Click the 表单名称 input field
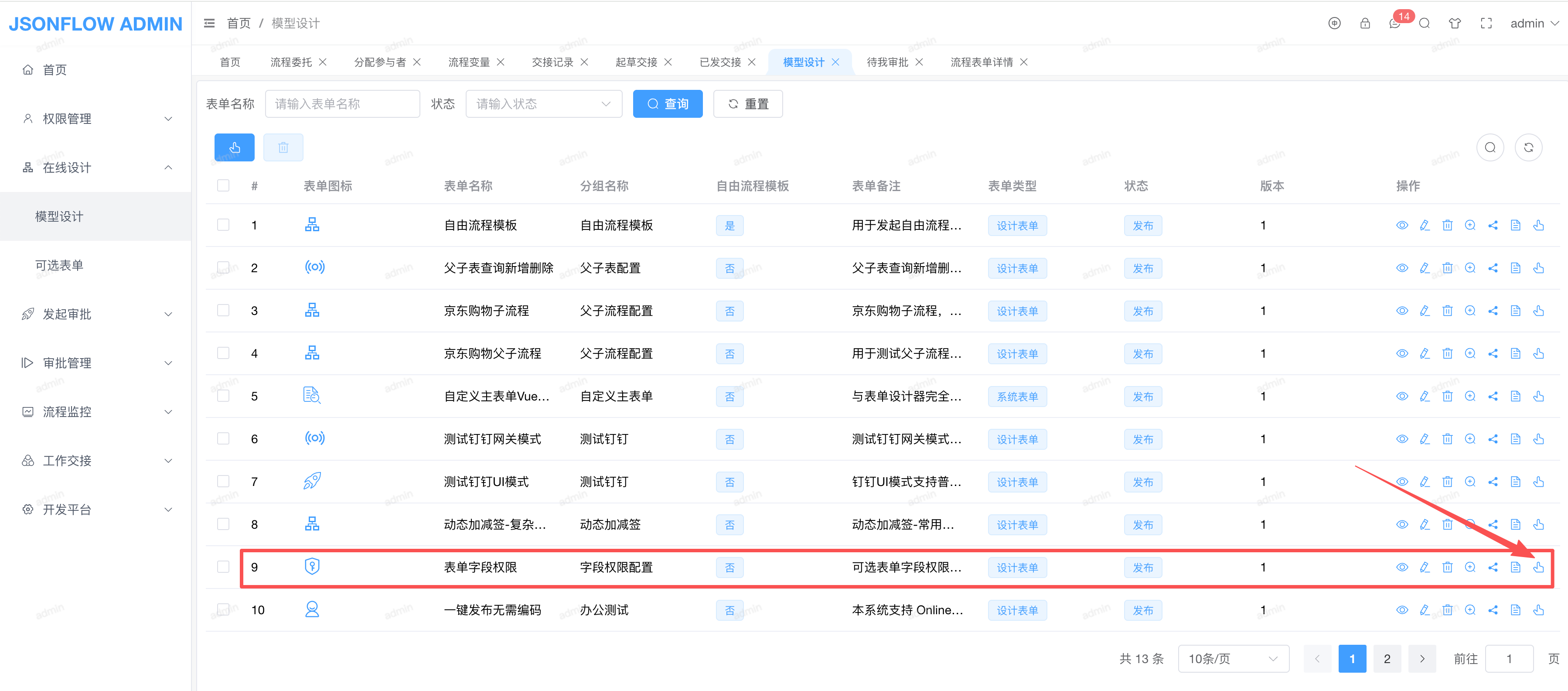The width and height of the screenshot is (1568, 691). [342, 103]
